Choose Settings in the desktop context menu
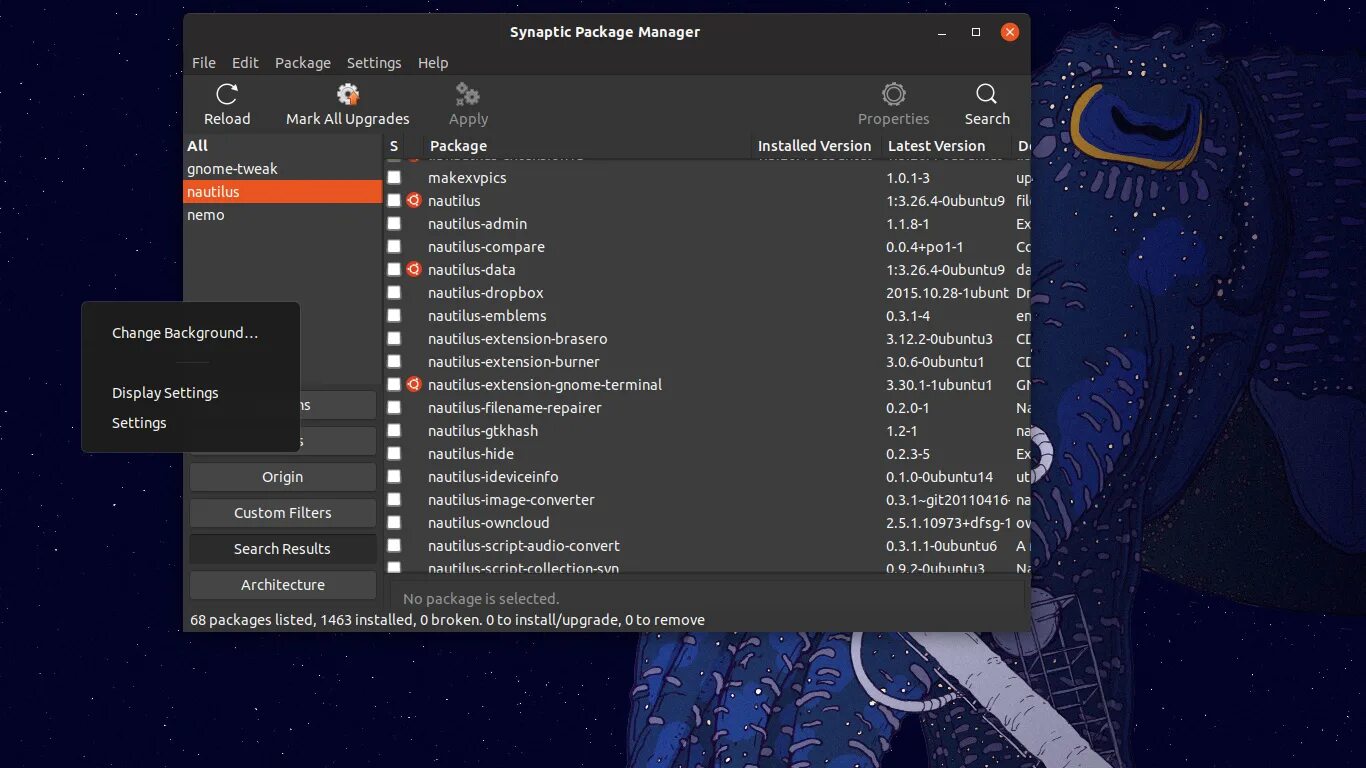This screenshot has height=768, width=1366. click(139, 423)
